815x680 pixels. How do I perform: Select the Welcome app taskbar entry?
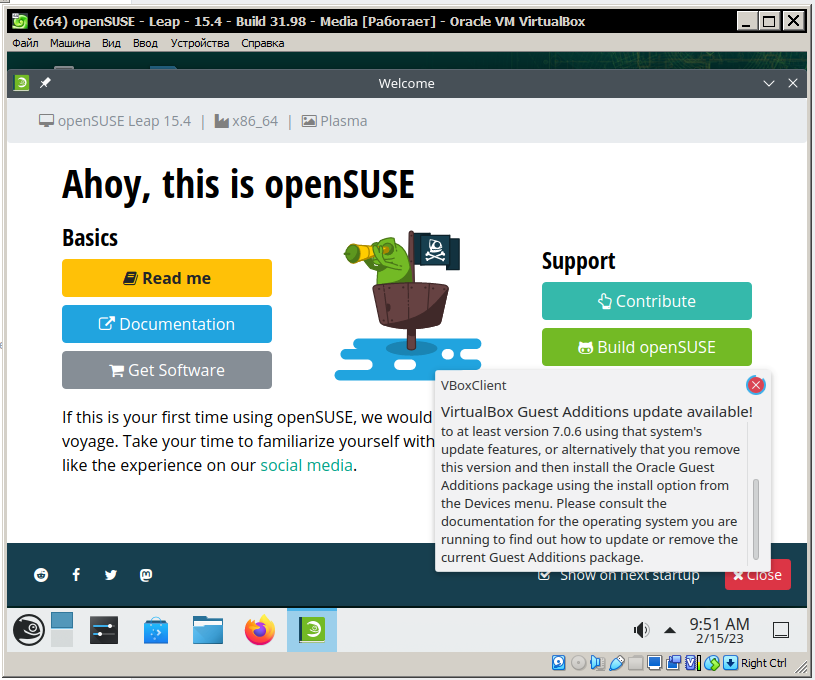click(312, 630)
